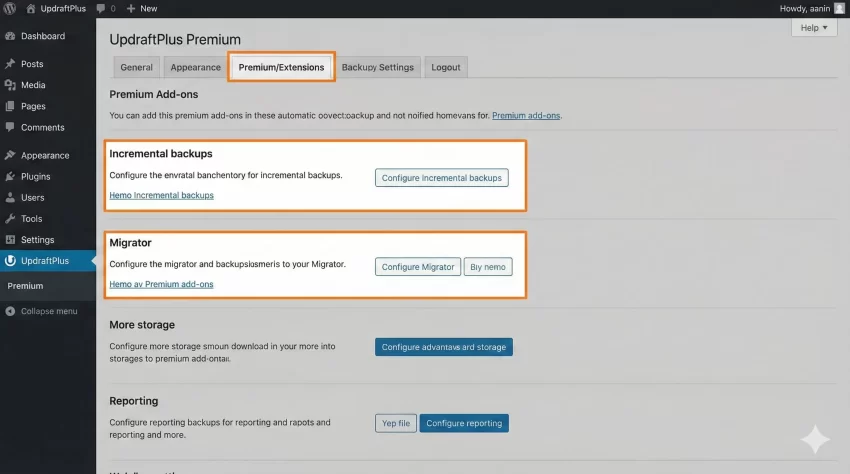Click the Appearance brush icon in sidebar
This screenshot has height=474, width=850.
[10, 155]
